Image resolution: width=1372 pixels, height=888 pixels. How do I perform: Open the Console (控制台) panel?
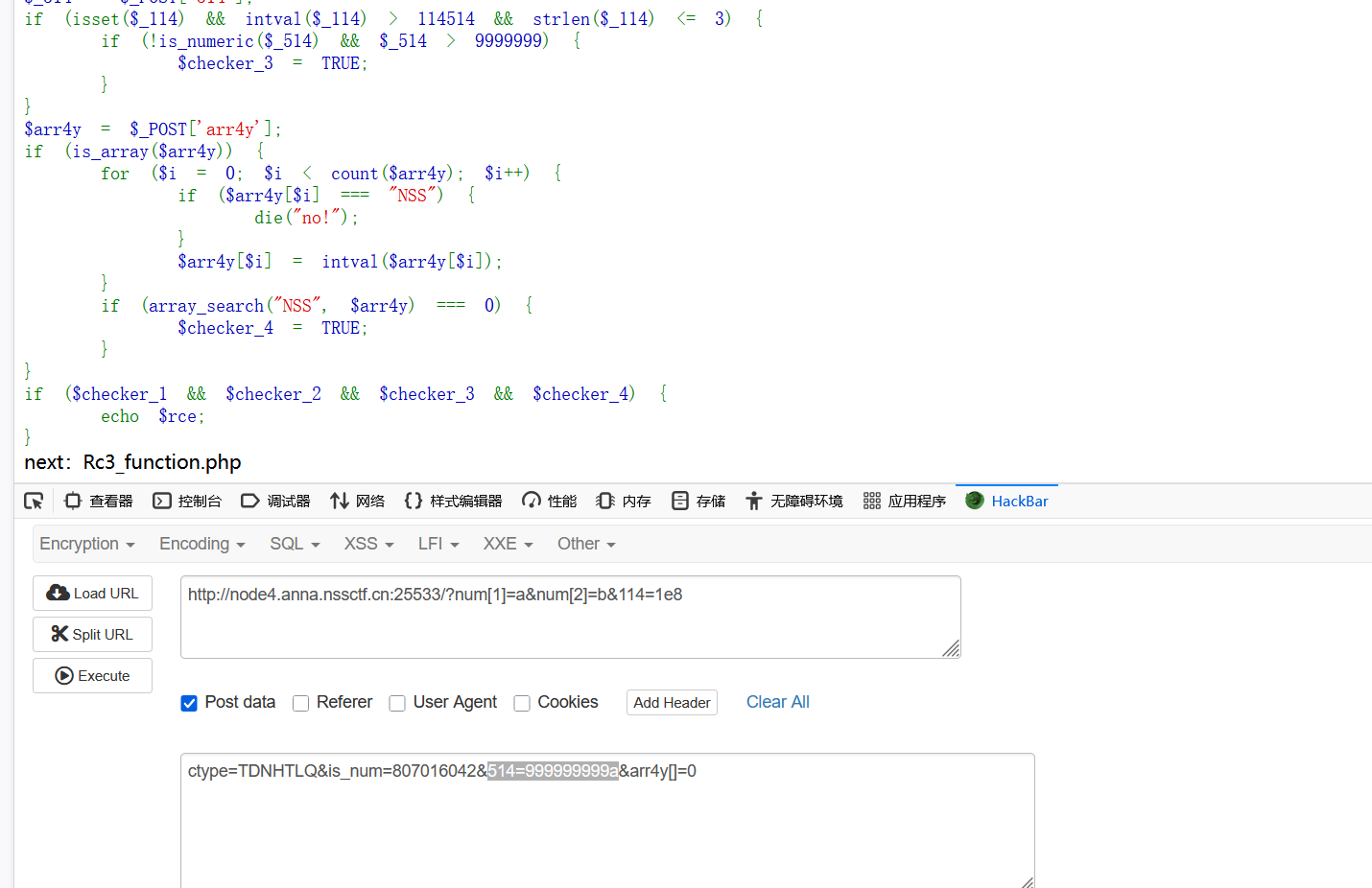[x=187, y=501]
